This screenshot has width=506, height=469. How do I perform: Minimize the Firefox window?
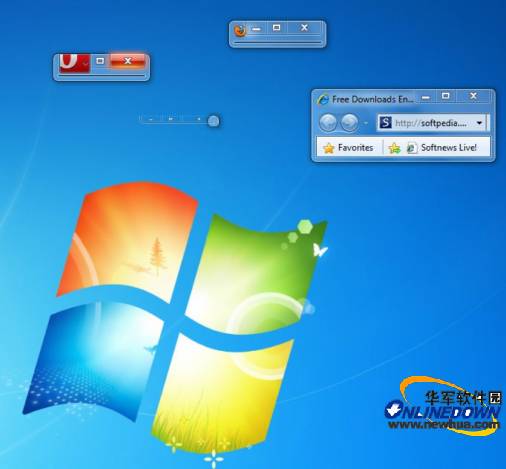[256, 29]
